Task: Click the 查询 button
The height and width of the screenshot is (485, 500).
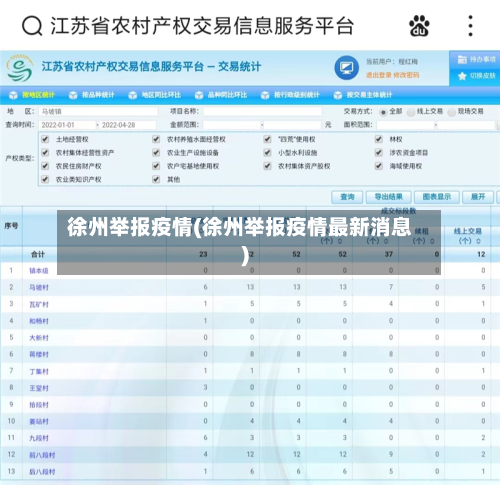Action: click(347, 197)
